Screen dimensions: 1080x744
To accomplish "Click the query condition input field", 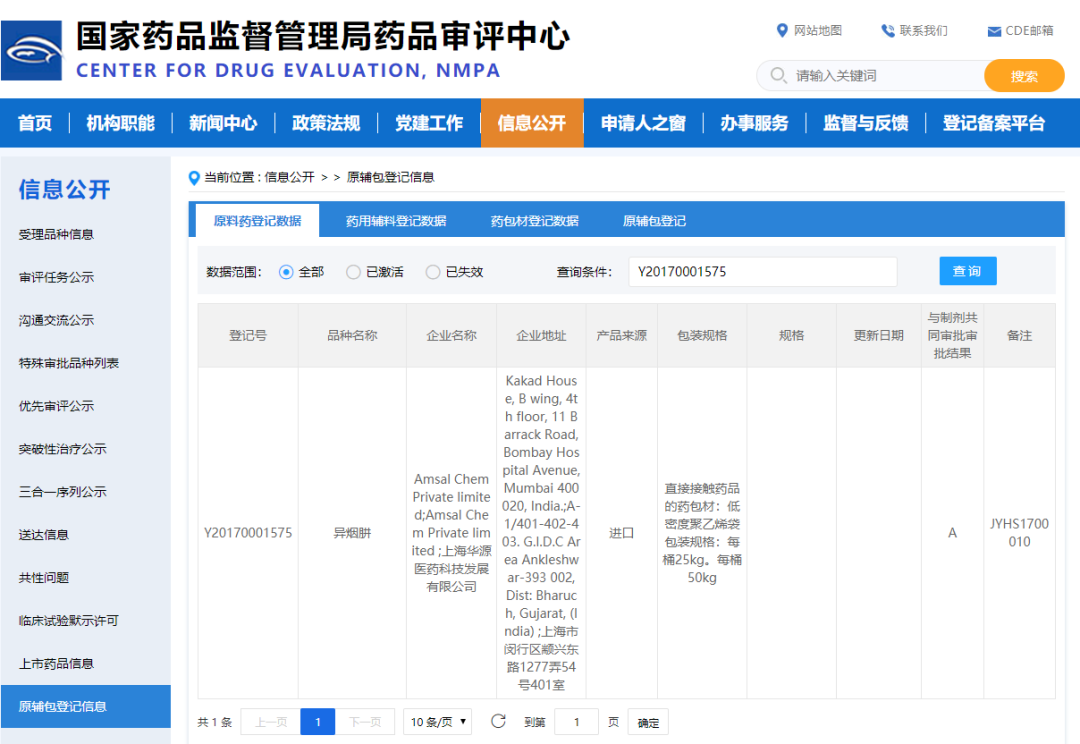I will [x=762, y=272].
